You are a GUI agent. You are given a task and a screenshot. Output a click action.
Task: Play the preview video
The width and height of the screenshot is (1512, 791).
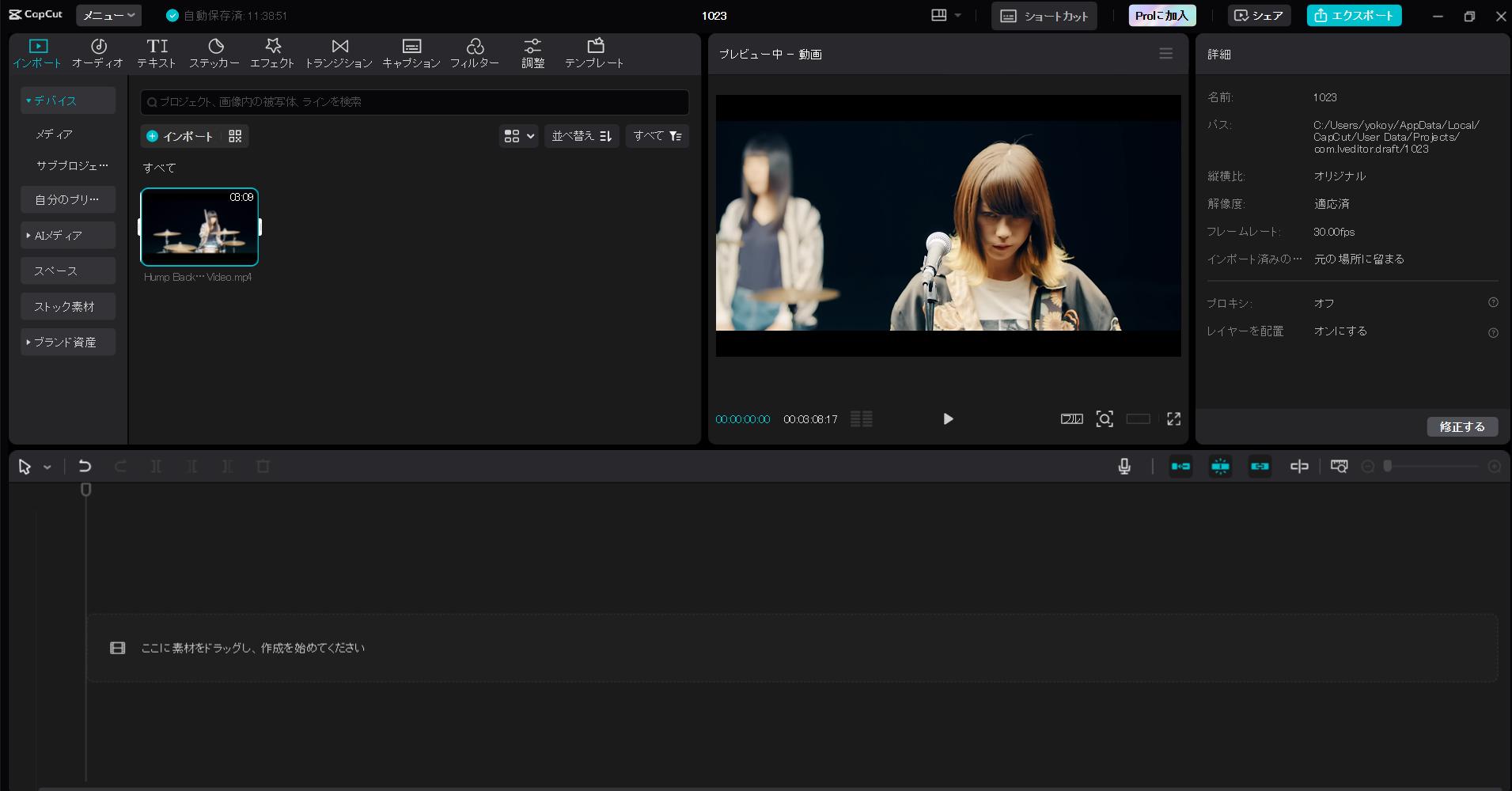pos(948,418)
